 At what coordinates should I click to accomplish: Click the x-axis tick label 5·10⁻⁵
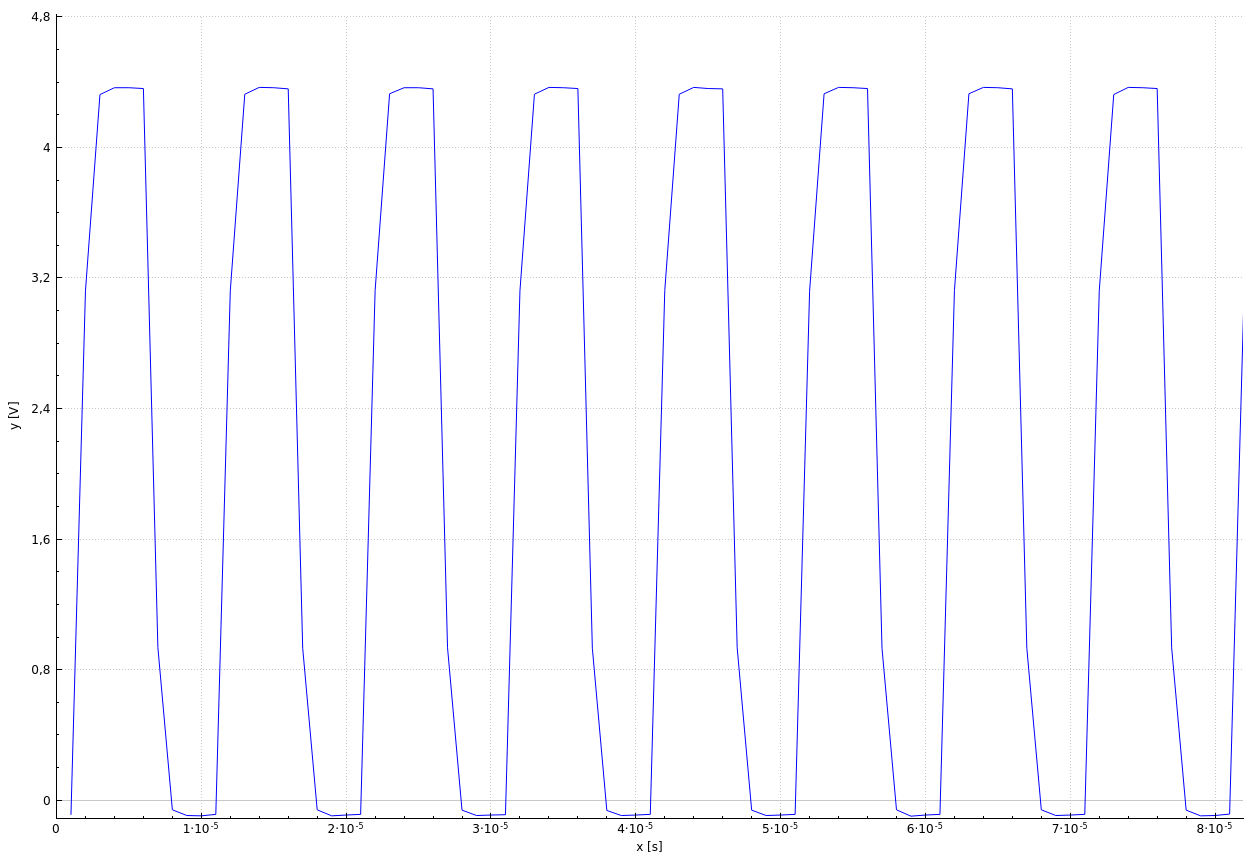(x=780, y=828)
